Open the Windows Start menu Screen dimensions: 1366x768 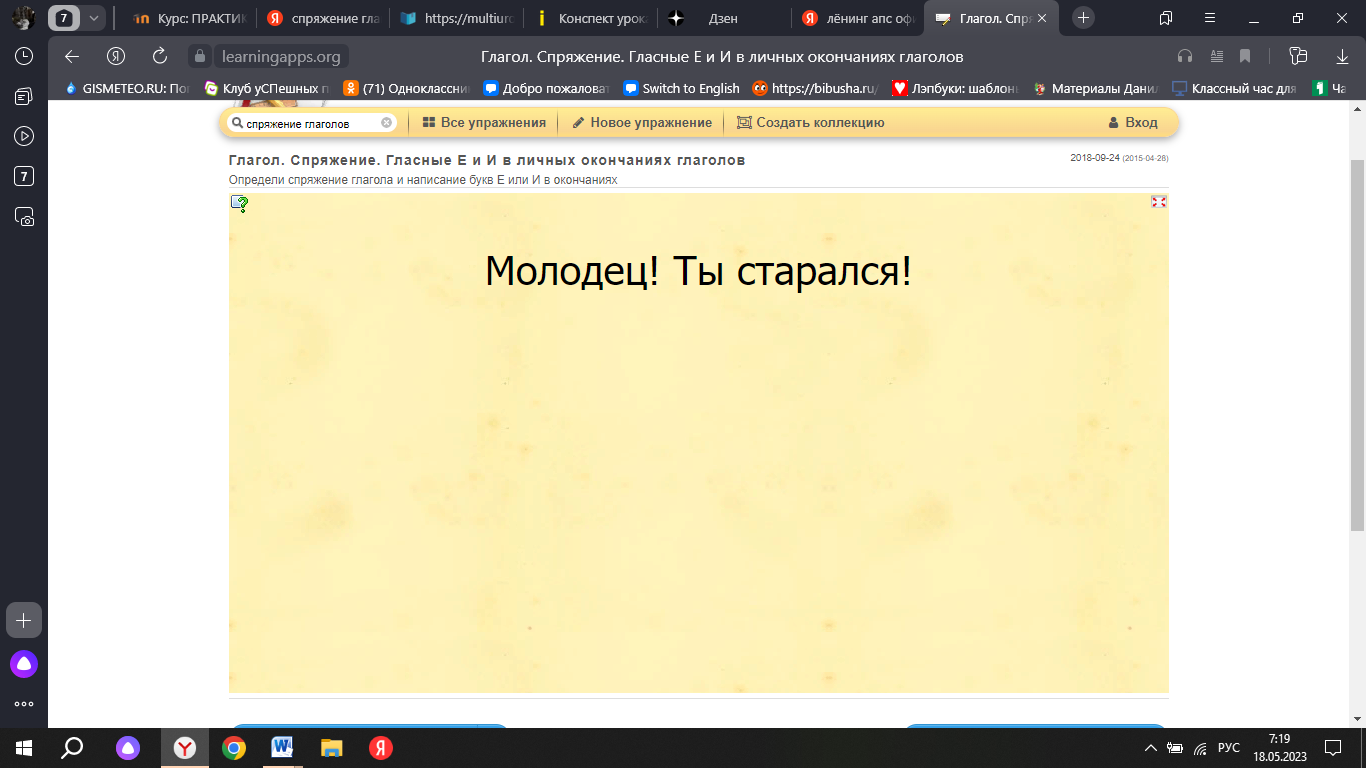24,747
